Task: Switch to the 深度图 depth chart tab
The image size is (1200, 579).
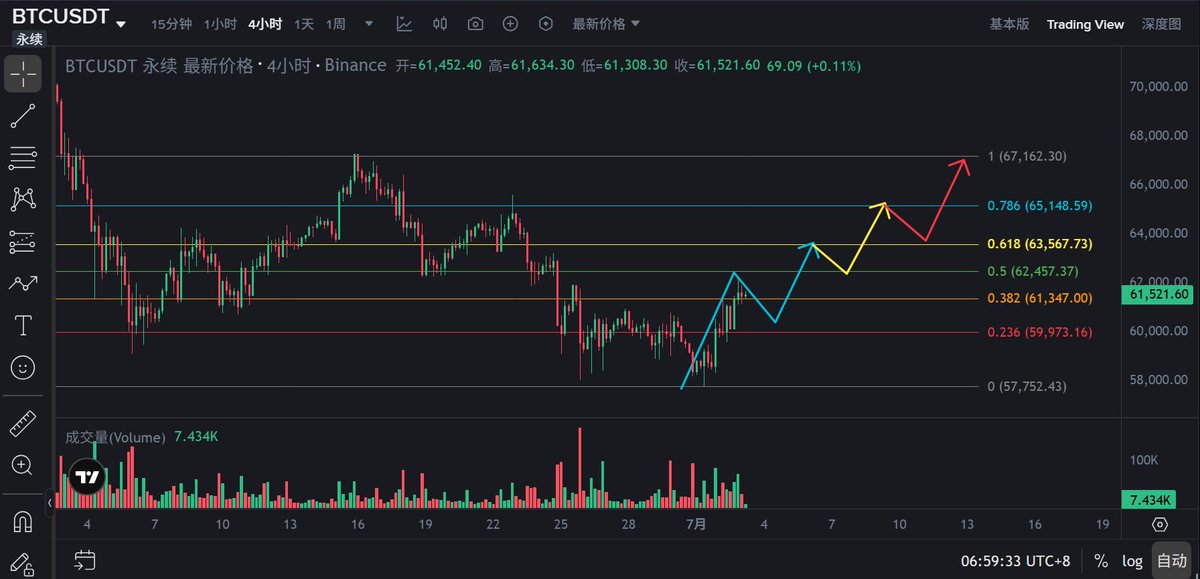Action: pos(1161,24)
